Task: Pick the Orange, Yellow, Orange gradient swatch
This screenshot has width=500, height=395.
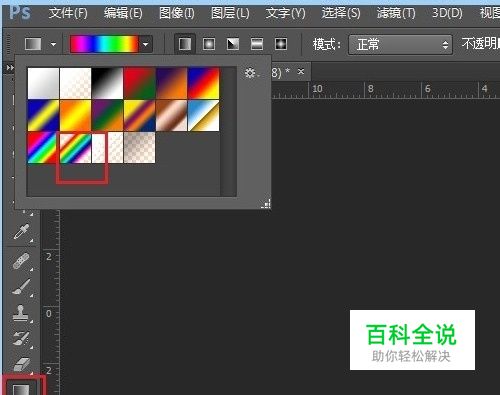Action: [x=75, y=115]
